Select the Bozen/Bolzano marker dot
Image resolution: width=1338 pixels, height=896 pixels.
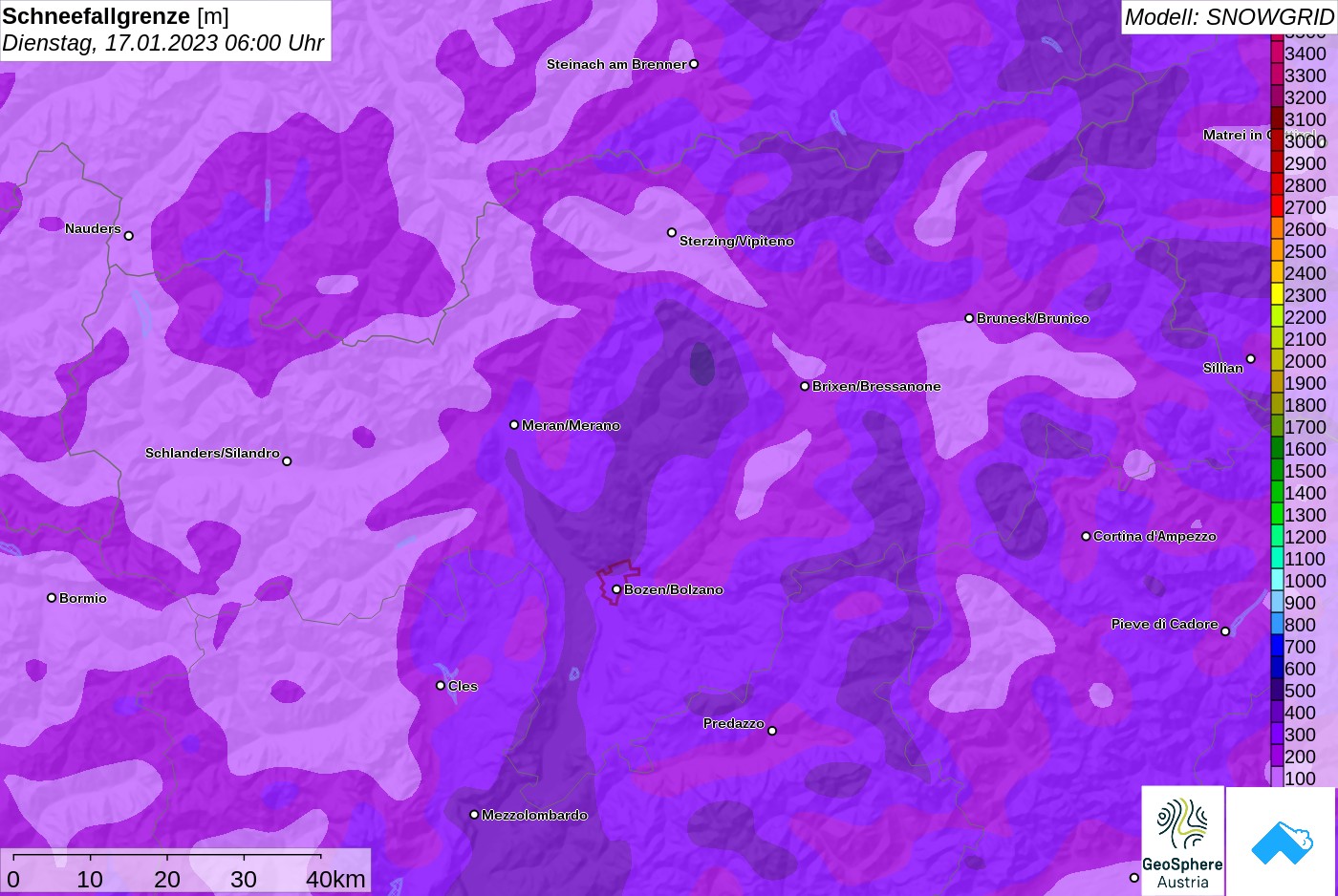[x=616, y=589]
